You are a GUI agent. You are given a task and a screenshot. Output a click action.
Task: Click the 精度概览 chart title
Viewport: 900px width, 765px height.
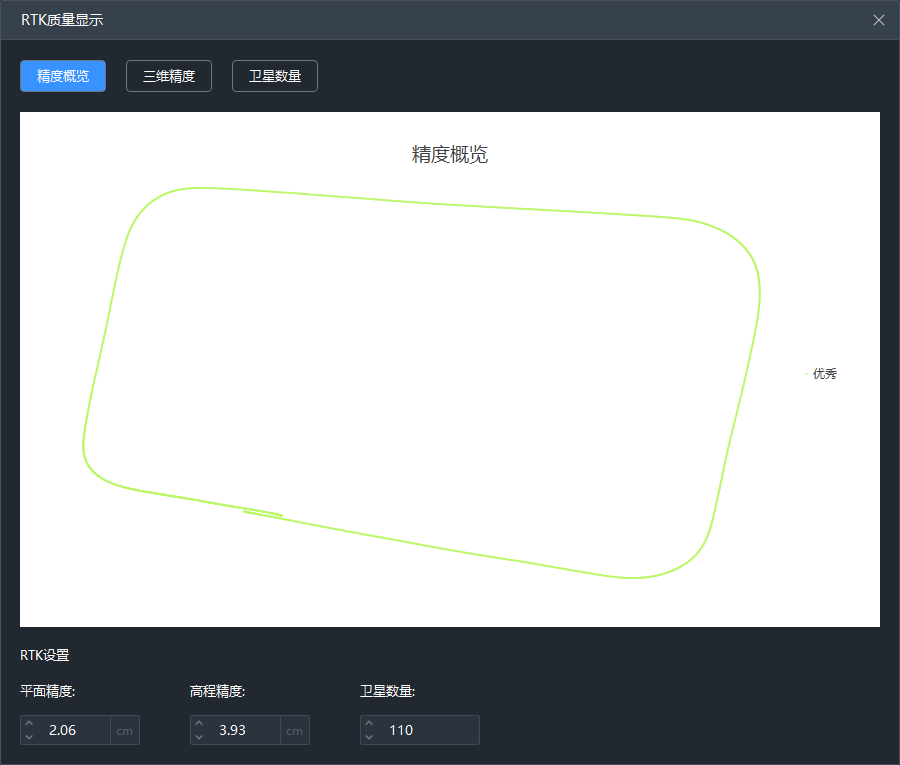pyautogui.click(x=450, y=154)
